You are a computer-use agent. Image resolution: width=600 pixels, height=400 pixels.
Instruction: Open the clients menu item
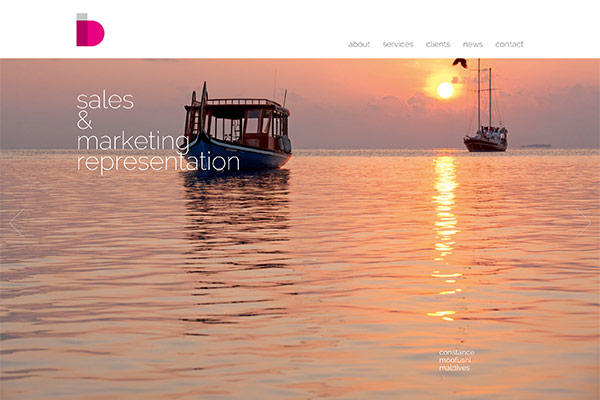438,44
